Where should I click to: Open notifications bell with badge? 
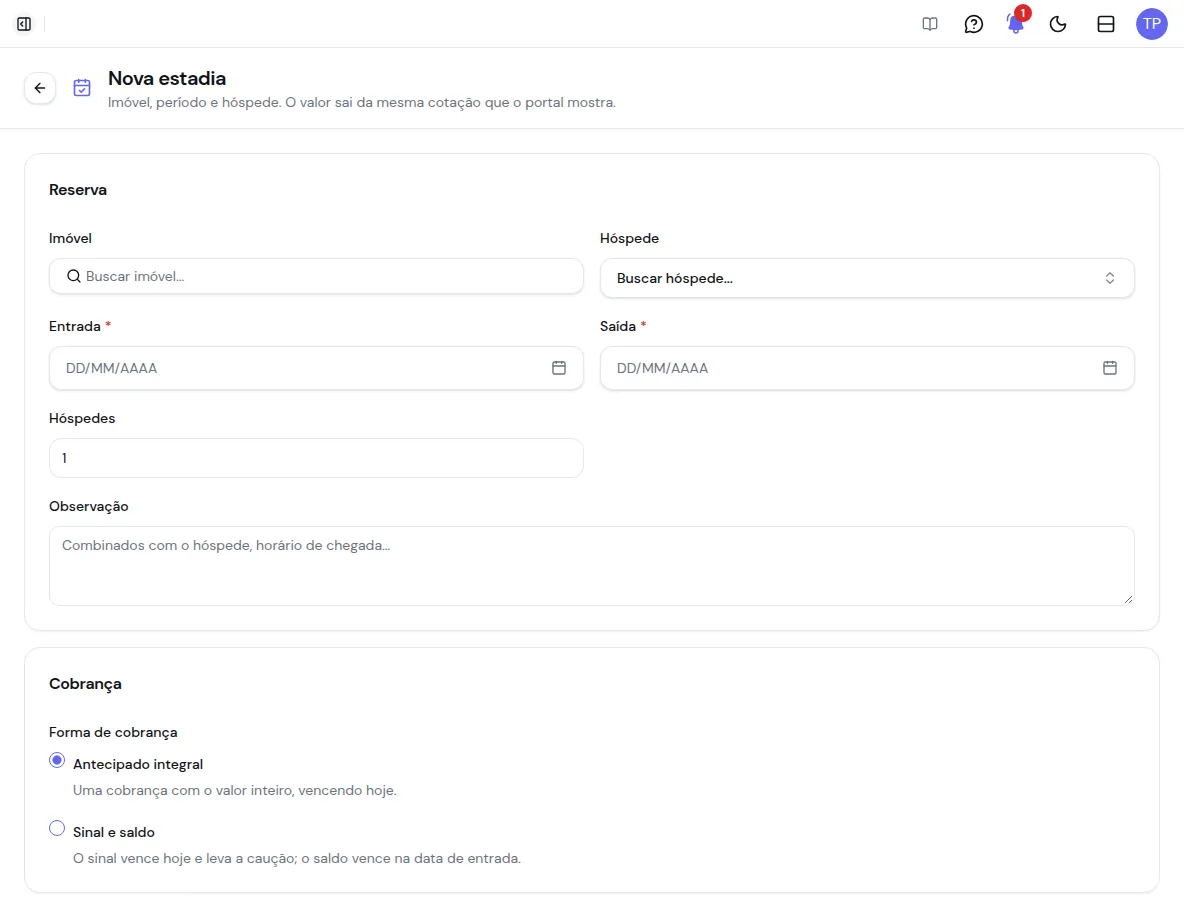tap(1016, 23)
